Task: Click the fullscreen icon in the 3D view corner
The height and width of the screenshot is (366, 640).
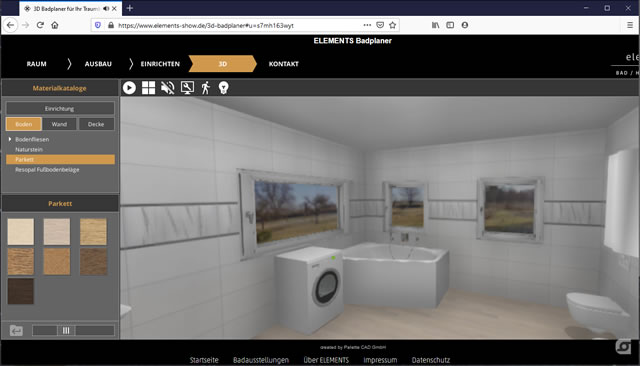Action: click(x=623, y=346)
